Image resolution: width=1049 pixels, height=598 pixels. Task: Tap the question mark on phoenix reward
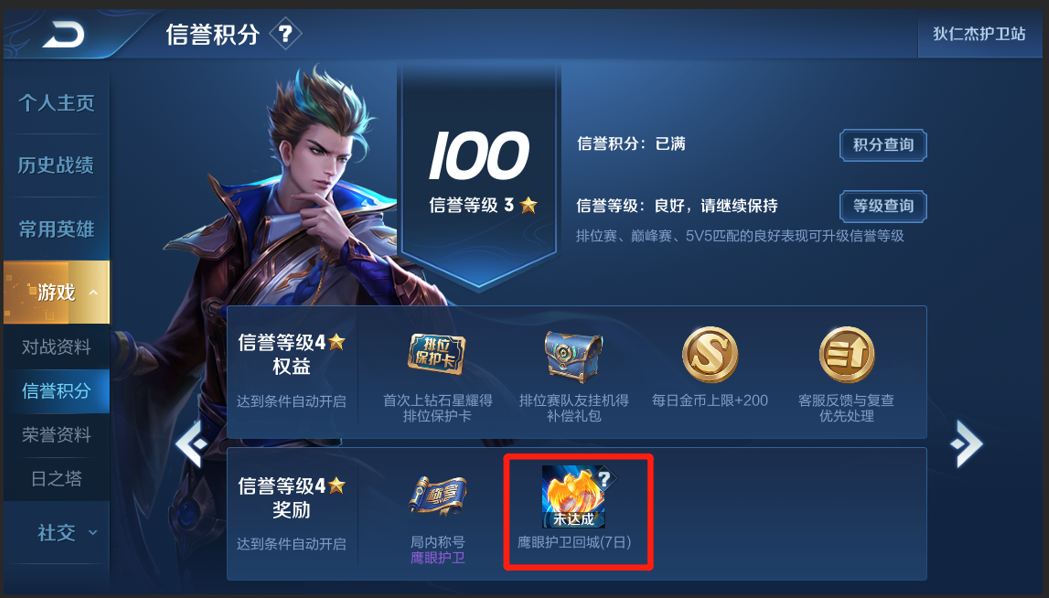click(604, 478)
